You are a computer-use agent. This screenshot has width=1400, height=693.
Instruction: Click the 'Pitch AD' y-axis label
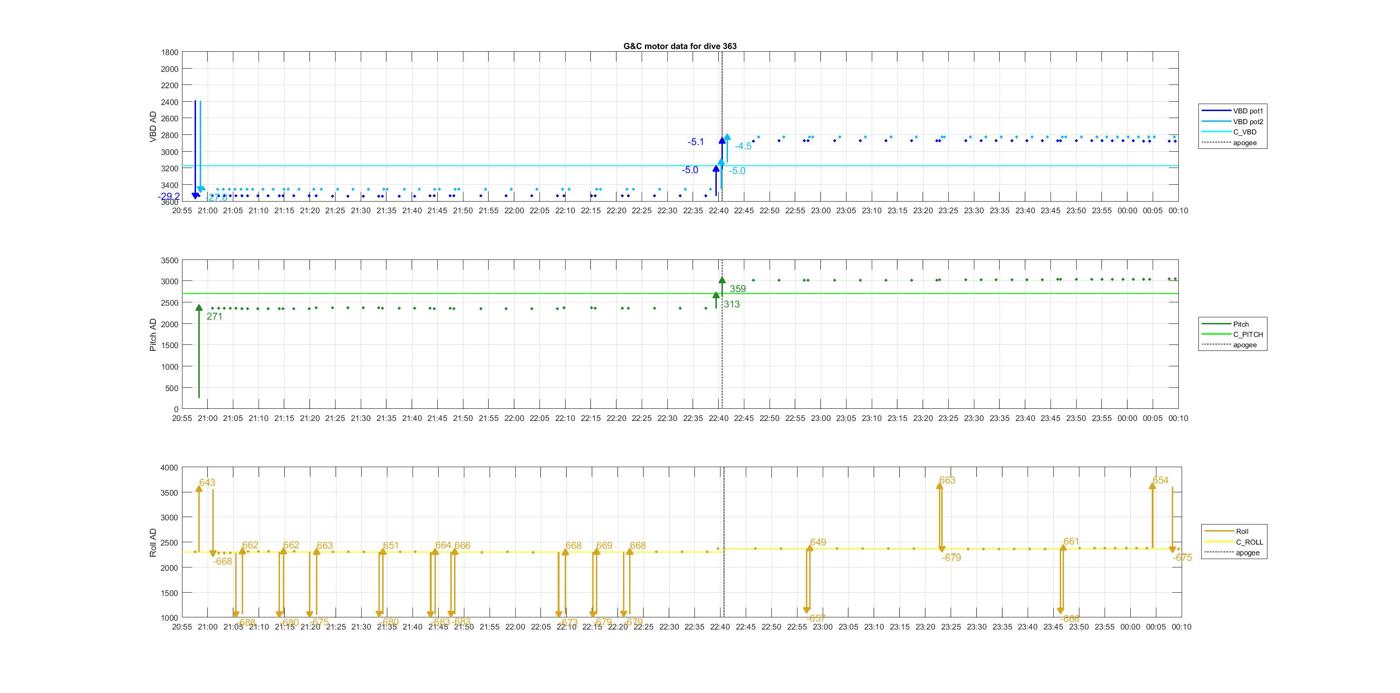pyautogui.click(x=154, y=334)
